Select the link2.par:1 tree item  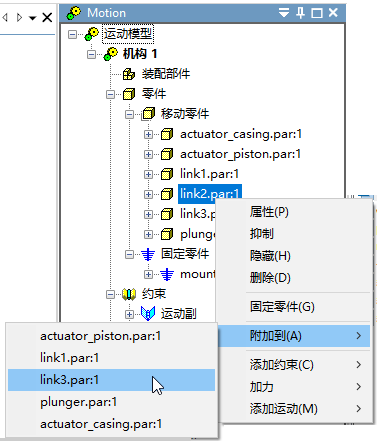pos(210,194)
